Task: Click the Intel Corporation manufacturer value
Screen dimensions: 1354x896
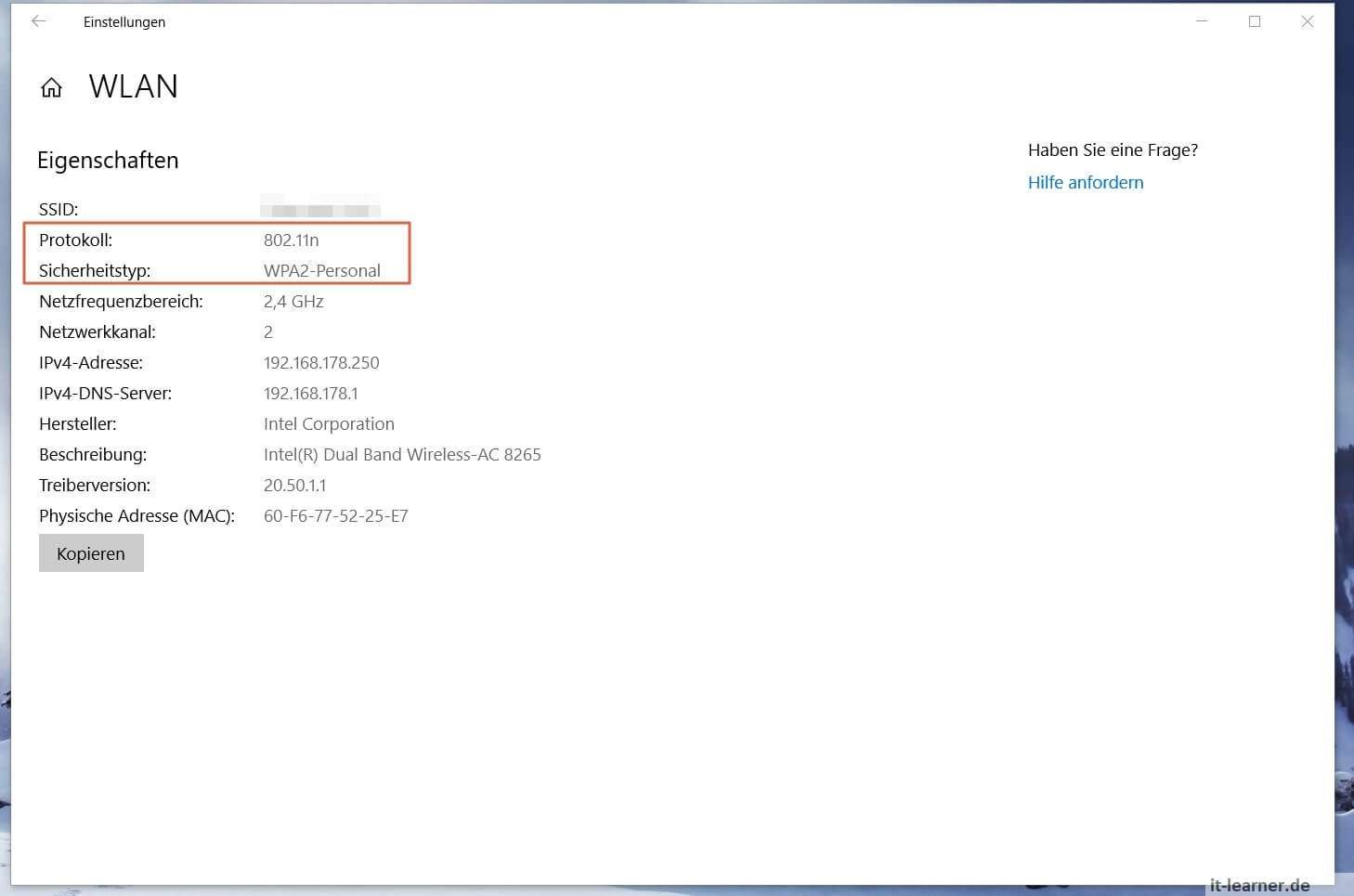Action: pos(329,424)
